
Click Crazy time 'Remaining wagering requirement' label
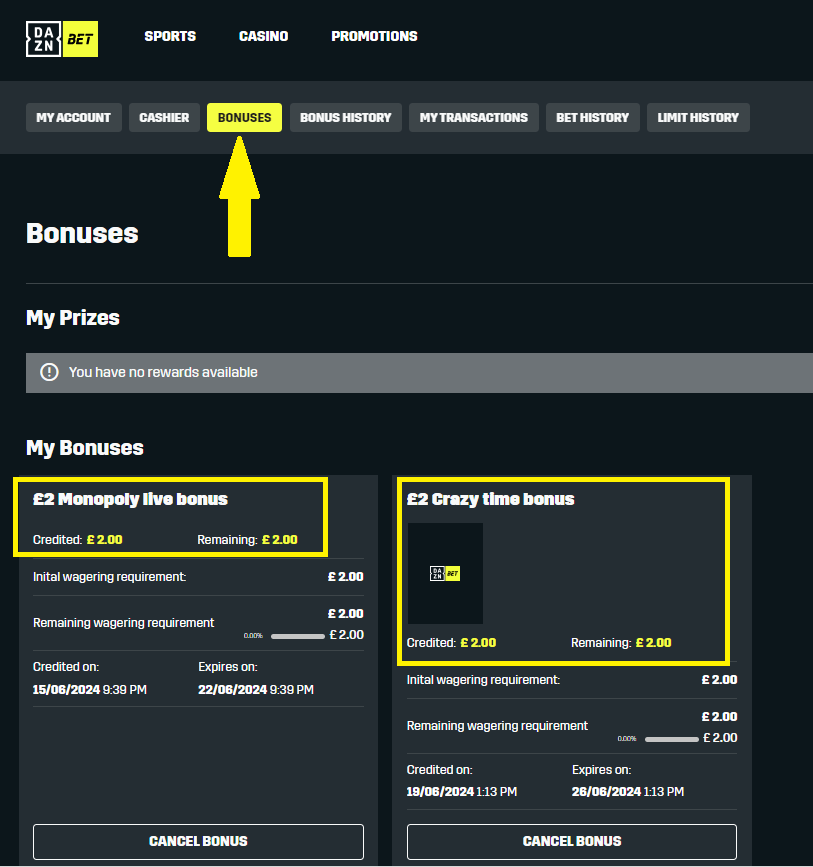pos(497,726)
